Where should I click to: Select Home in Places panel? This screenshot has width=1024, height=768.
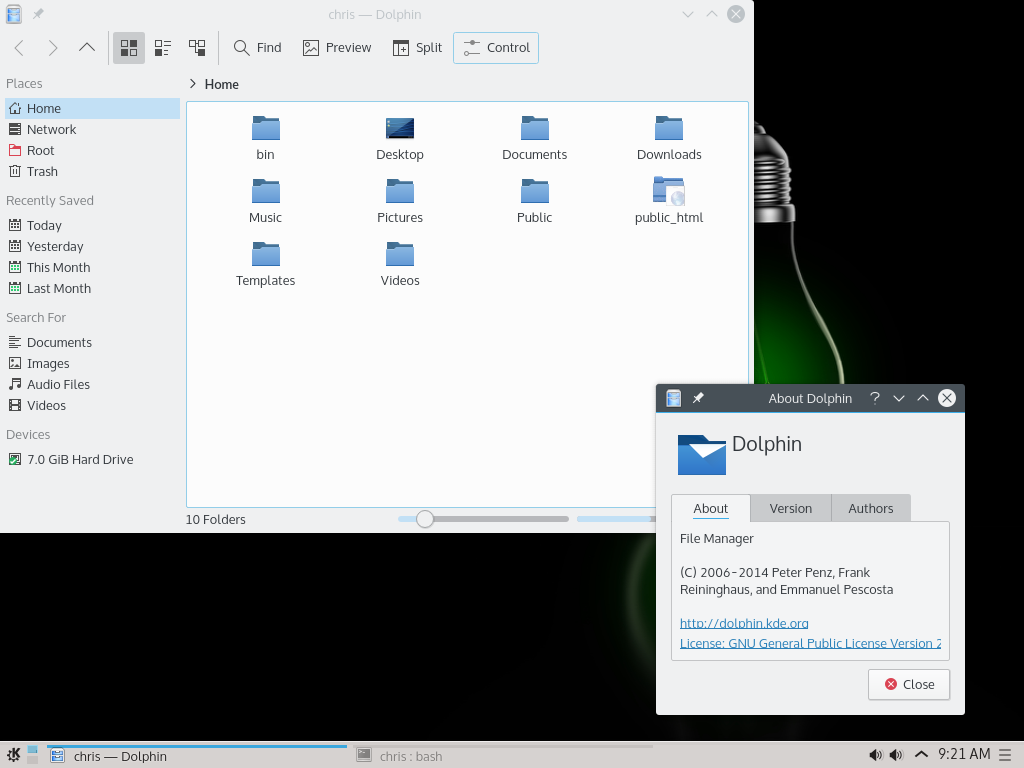click(x=92, y=108)
